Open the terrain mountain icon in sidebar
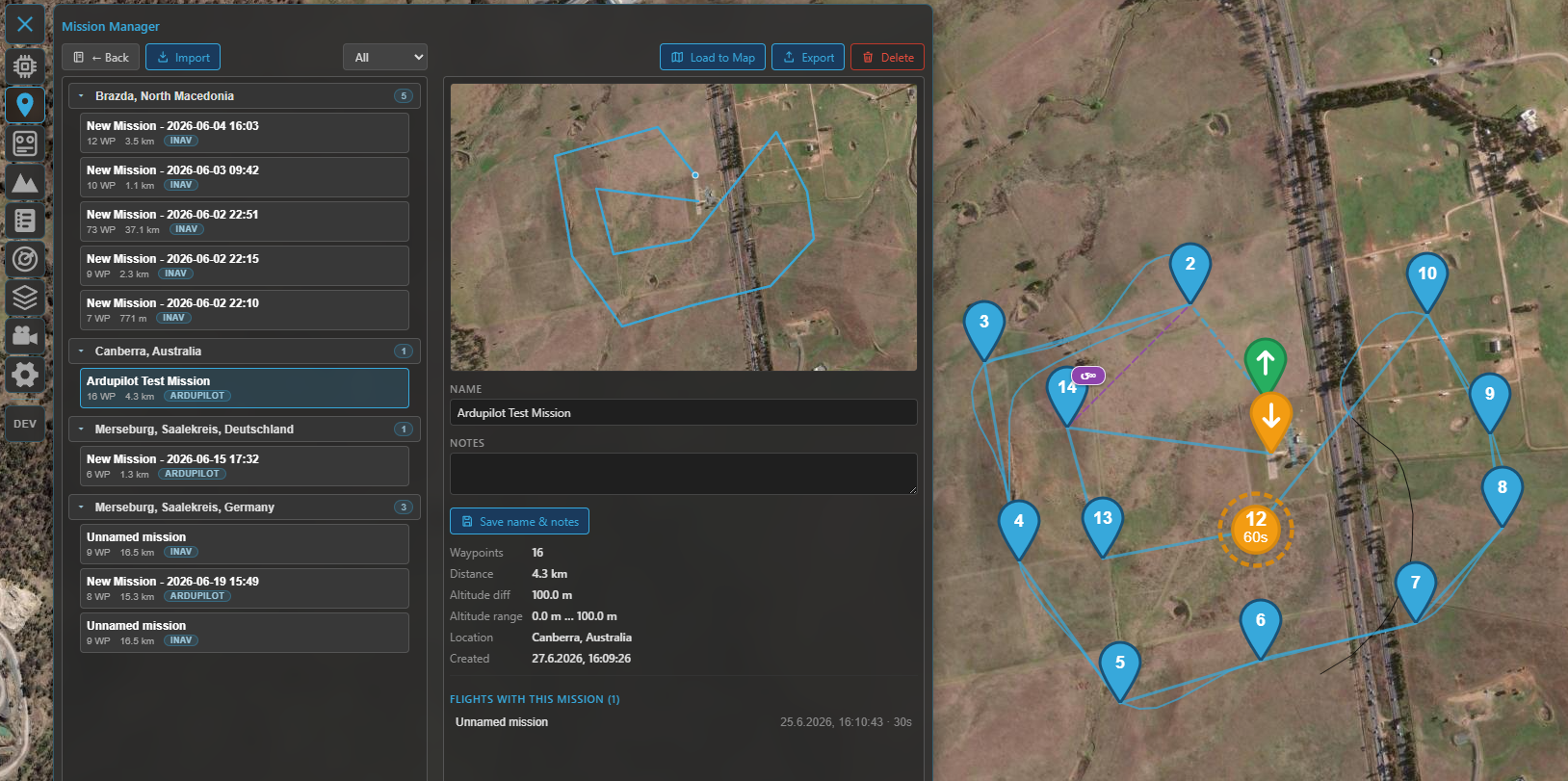1568x781 pixels. (x=25, y=181)
